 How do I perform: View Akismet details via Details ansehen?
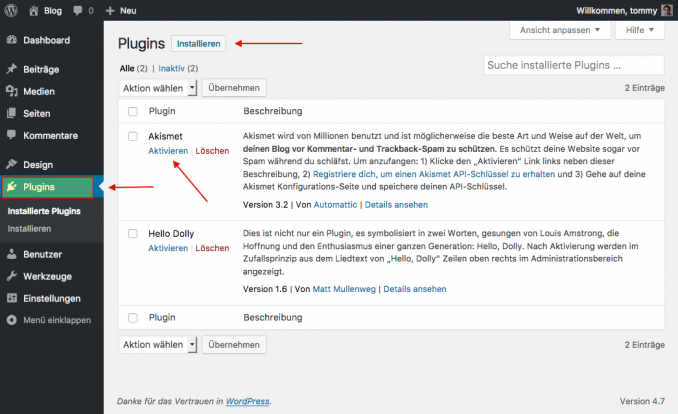click(x=396, y=205)
